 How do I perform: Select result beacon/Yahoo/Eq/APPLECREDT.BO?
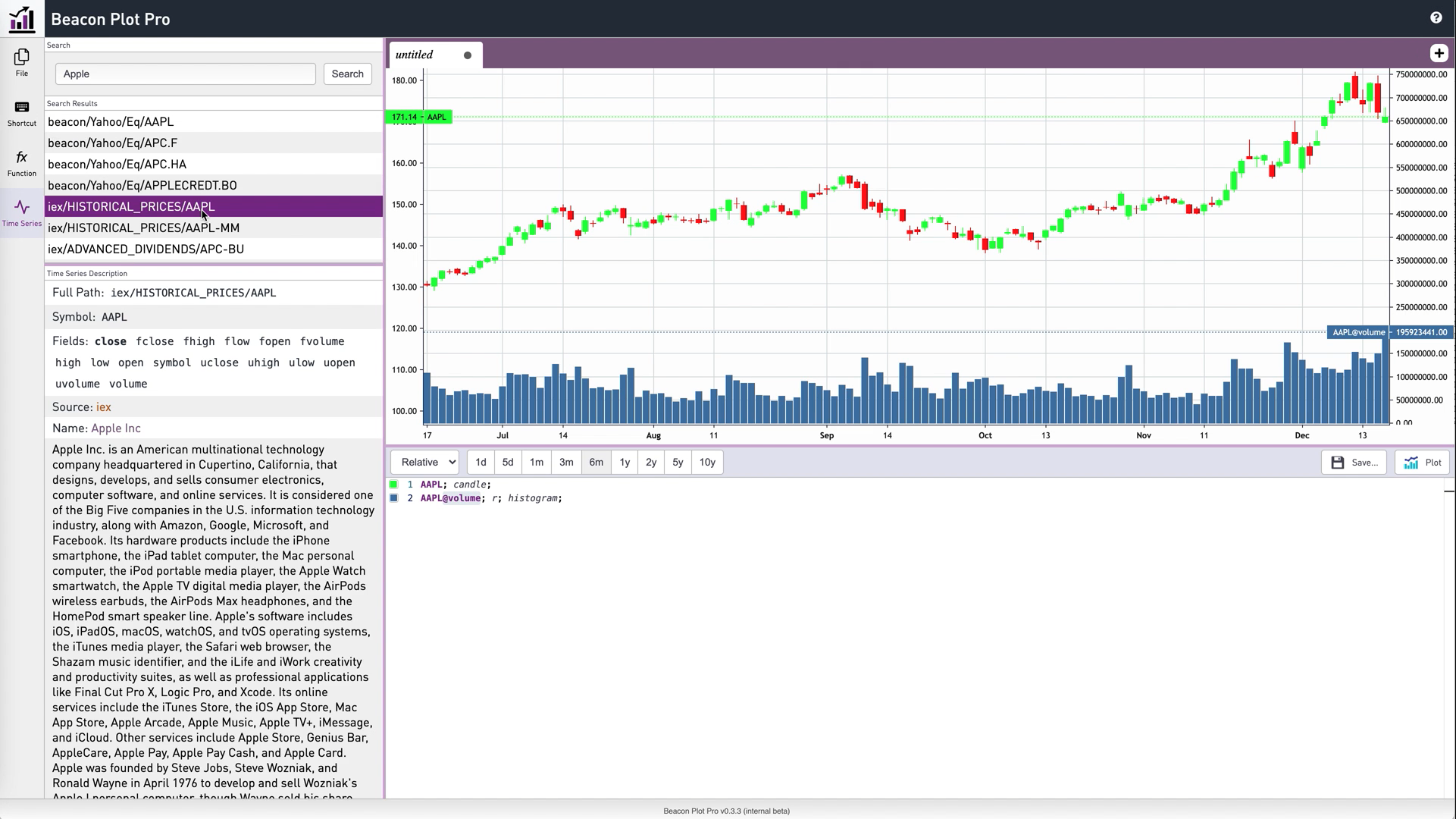pyautogui.click(x=214, y=185)
